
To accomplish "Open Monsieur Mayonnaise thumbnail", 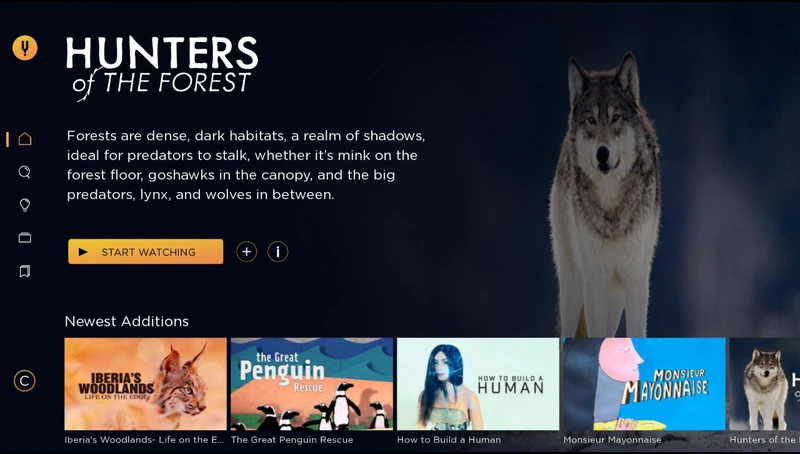I will (644, 384).
